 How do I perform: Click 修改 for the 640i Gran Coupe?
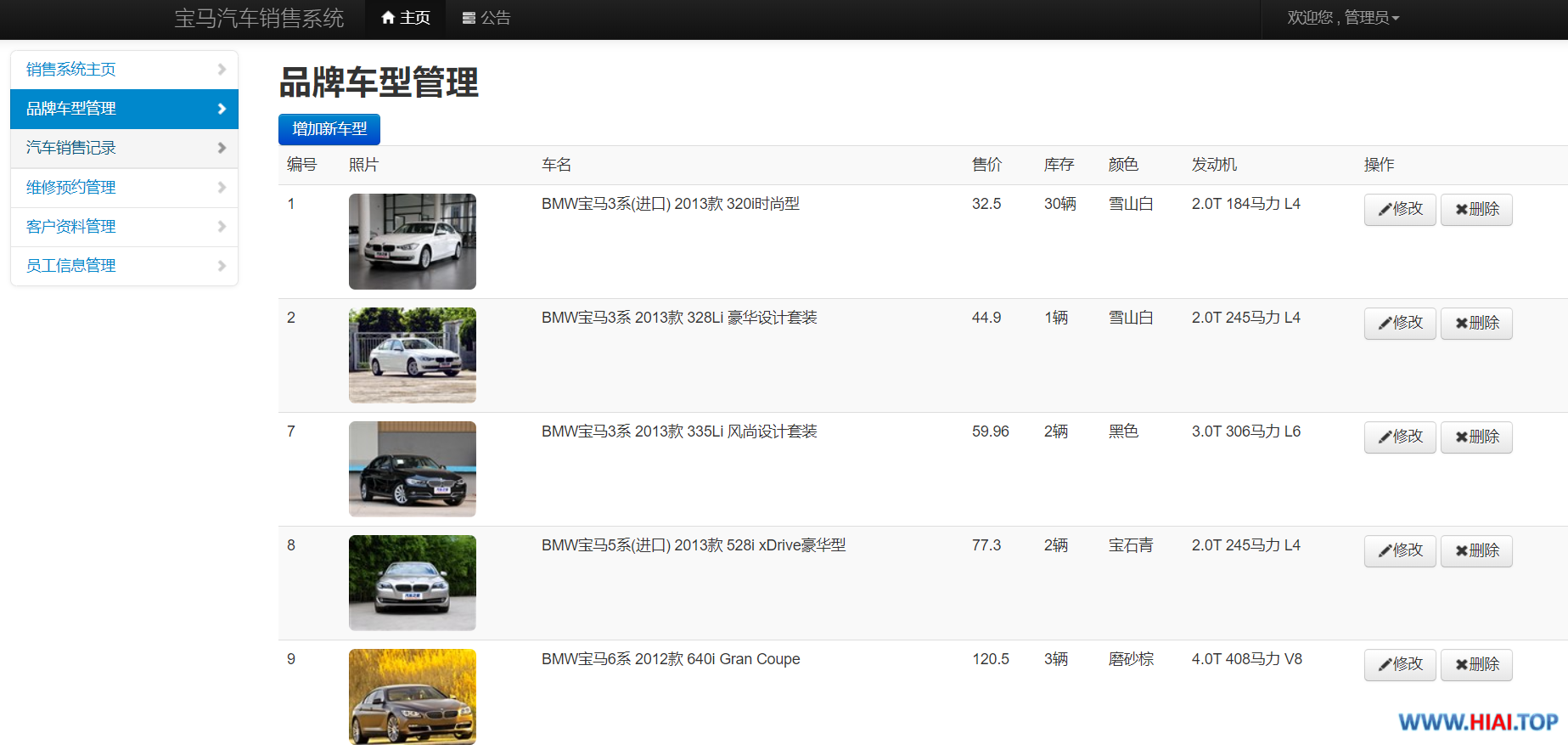click(x=1400, y=664)
